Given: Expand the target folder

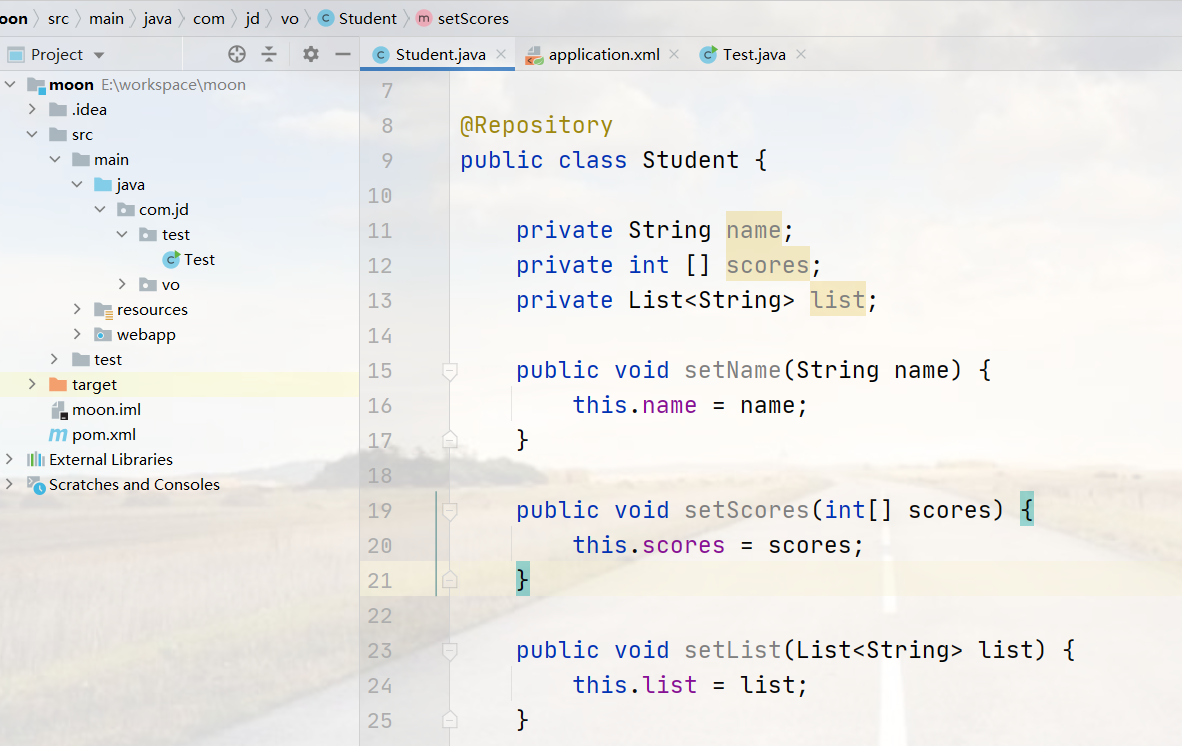Looking at the screenshot, I should coord(32,384).
